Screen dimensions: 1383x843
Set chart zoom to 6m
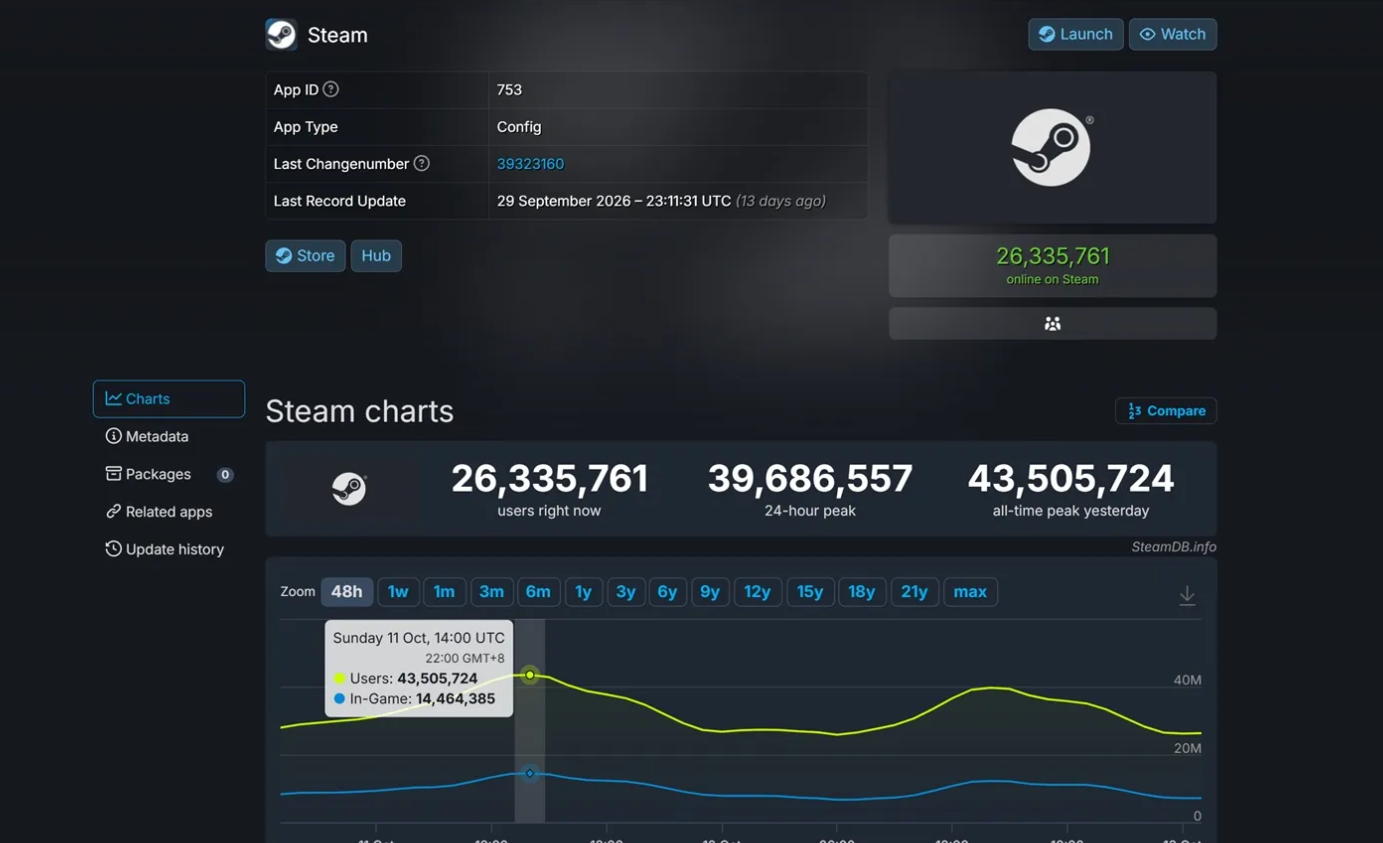(x=538, y=592)
